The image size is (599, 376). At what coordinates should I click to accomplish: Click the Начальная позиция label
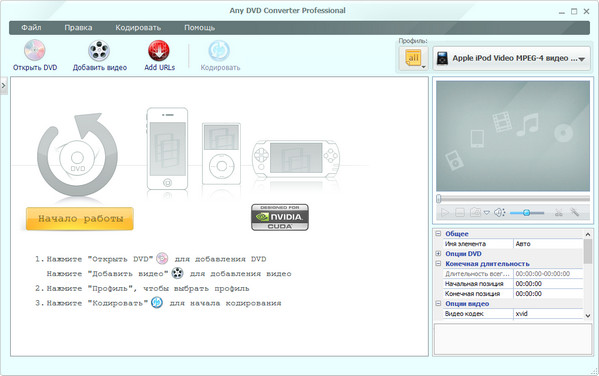coord(474,284)
